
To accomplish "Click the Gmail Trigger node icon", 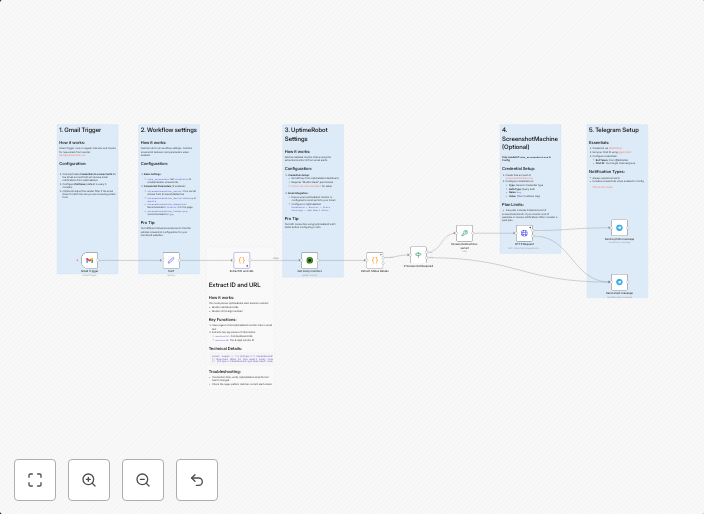I will 89,260.
